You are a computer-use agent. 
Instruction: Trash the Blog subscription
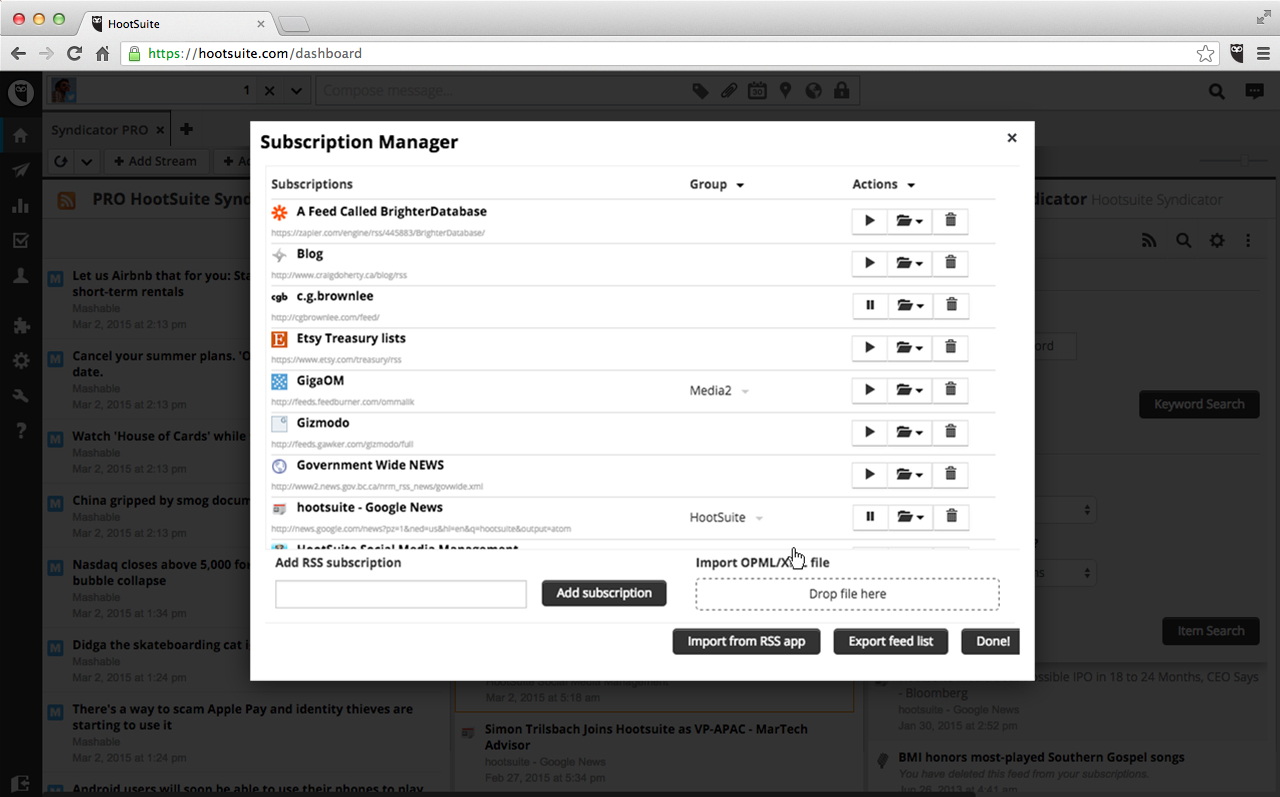950,263
